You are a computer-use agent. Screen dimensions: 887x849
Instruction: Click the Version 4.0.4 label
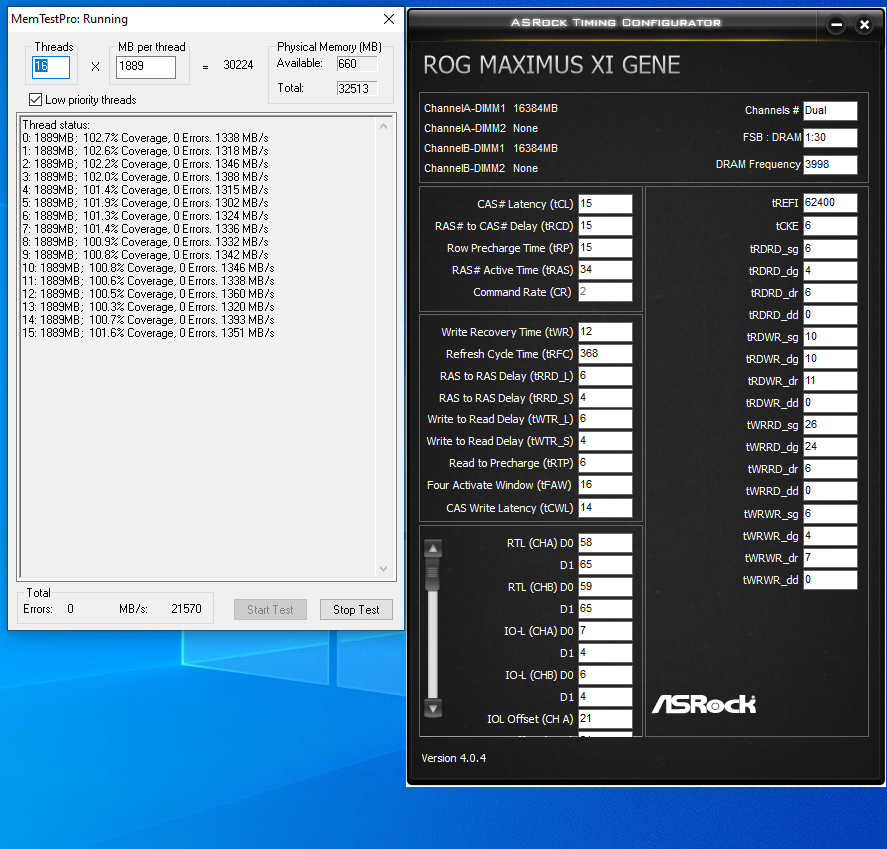pyautogui.click(x=454, y=759)
